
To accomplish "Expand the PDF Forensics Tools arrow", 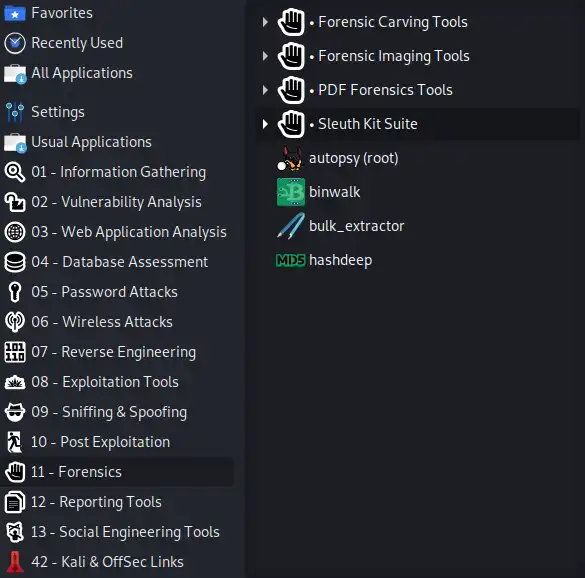I will click(265, 90).
